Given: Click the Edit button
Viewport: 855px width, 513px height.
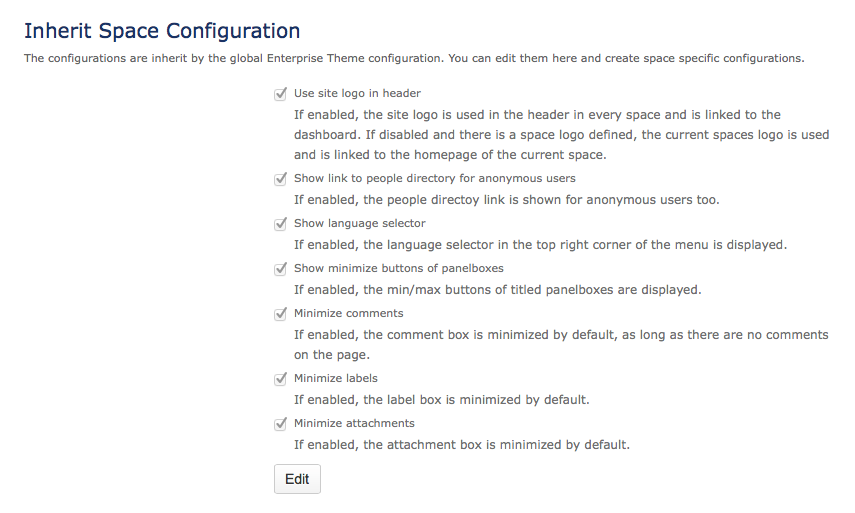Looking at the screenshot, I should pyautogui.click(x=297, y=479).
